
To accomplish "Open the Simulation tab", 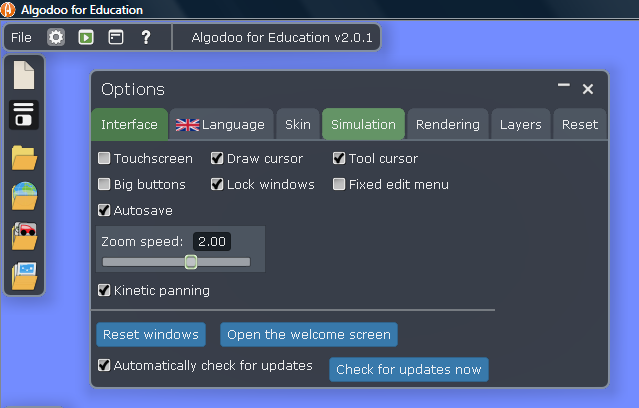I will point(363,124).
